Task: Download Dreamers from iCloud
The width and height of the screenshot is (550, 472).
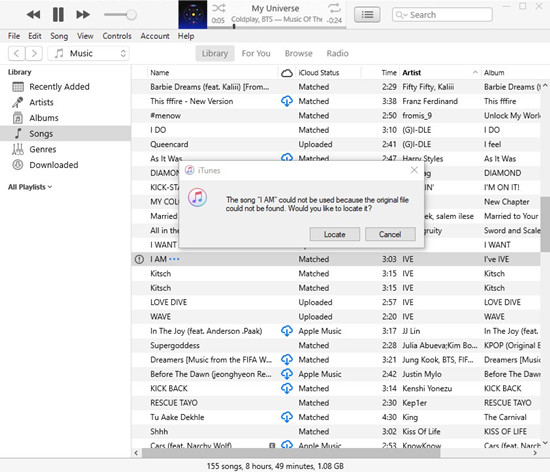Action: pos(287,360)
